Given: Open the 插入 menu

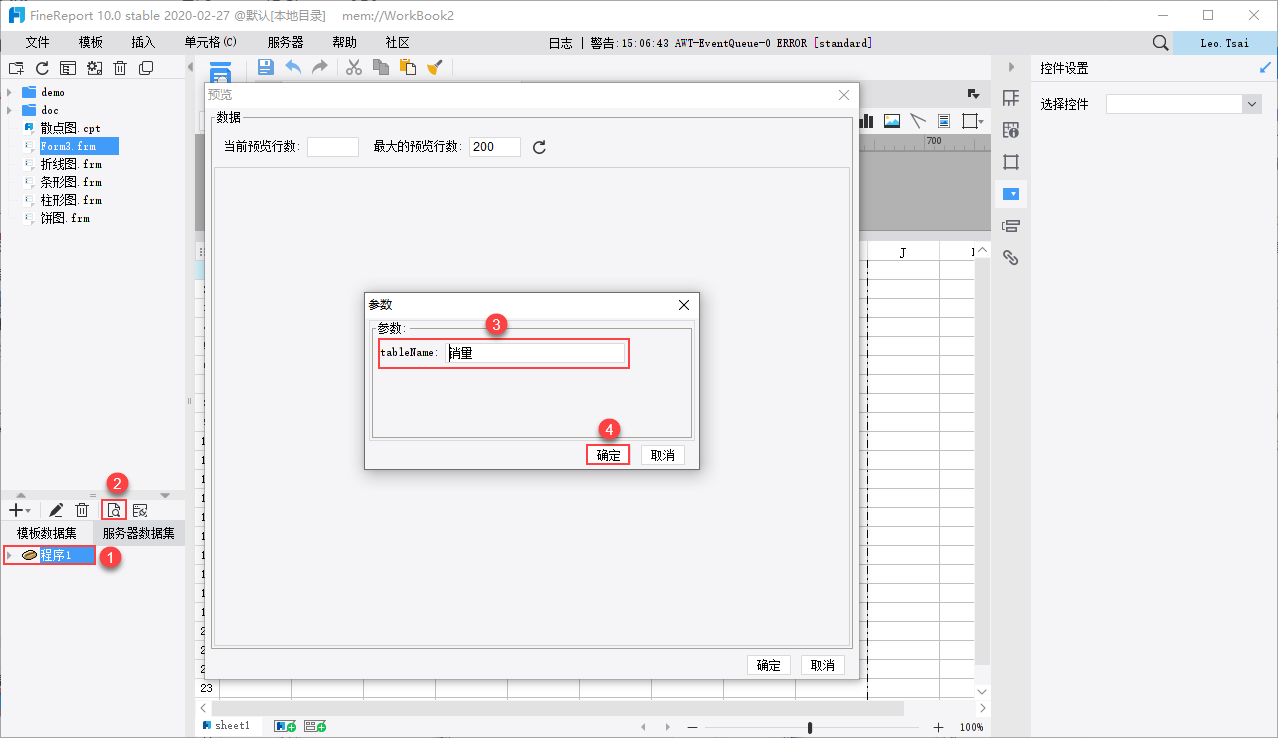Looking at the screenshot, I should (x=143, y=43).
